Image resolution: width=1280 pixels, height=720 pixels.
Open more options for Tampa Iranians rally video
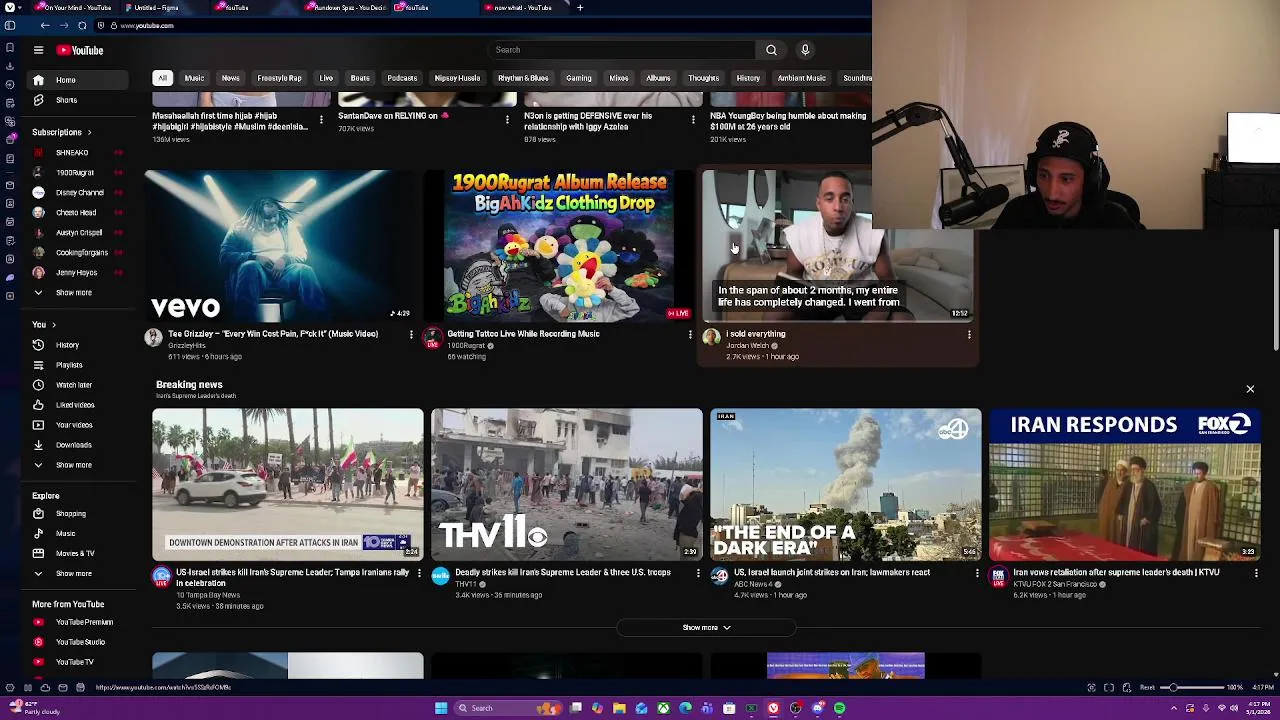(x=419, y=574)
